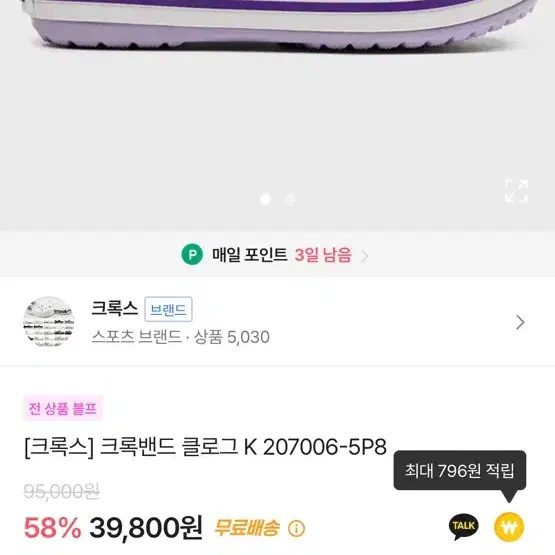Tap the 39,800원 sale price
555x555 pixels.
[x=146, y=528]
